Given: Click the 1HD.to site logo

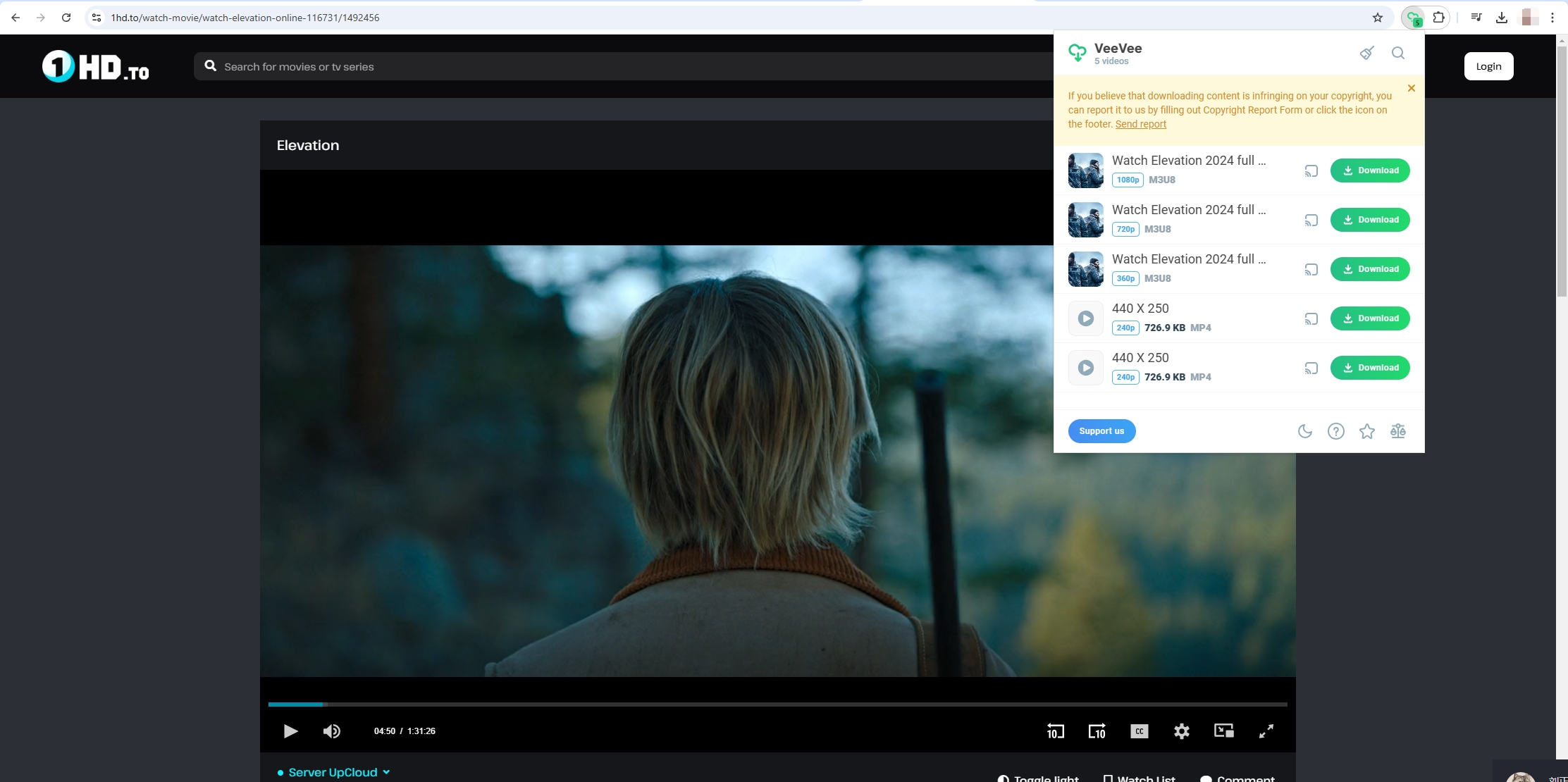Looking at the screenshot, I should [95, 66].
